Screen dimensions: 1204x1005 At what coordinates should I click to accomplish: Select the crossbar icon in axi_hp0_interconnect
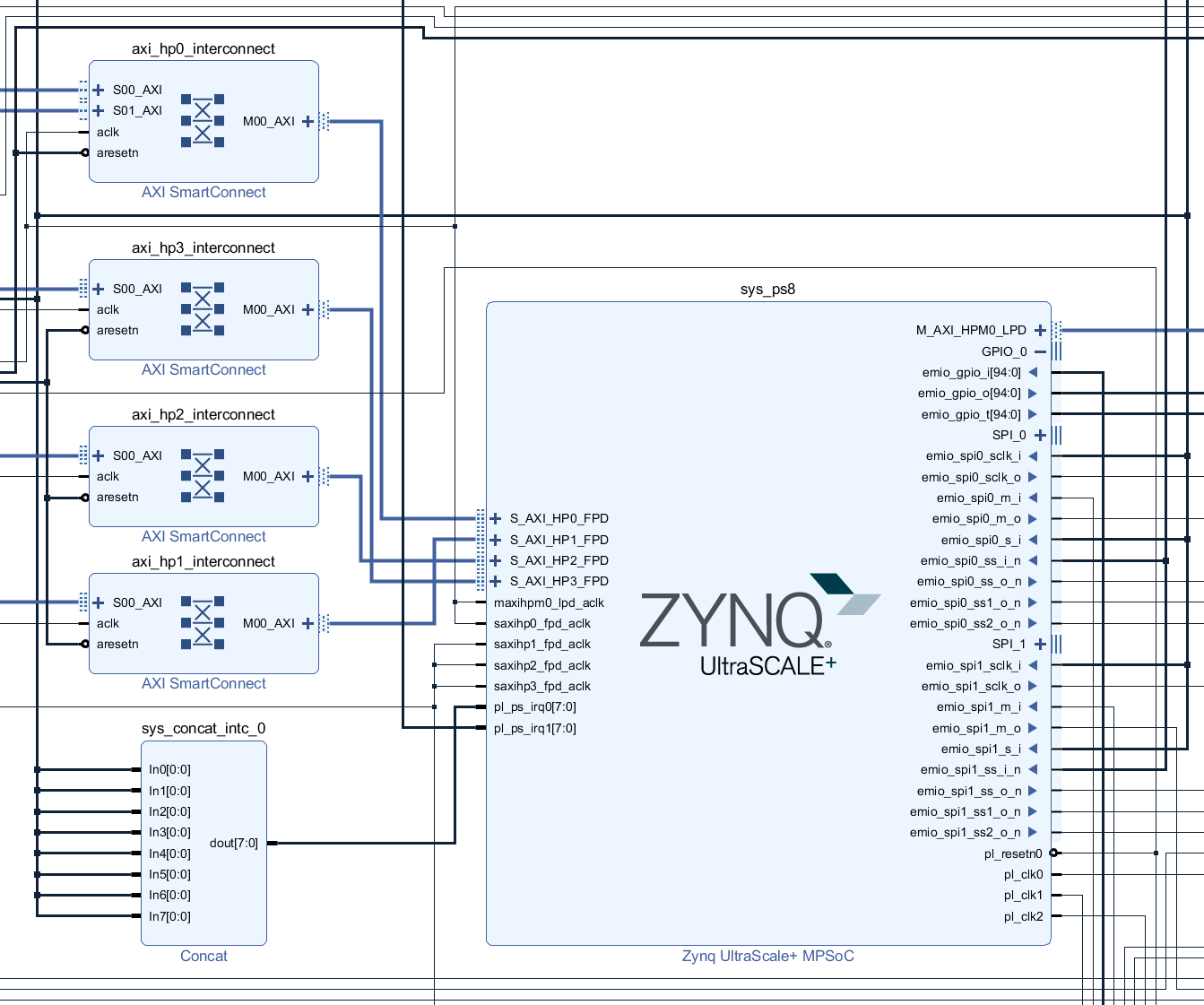coord(204,118)
